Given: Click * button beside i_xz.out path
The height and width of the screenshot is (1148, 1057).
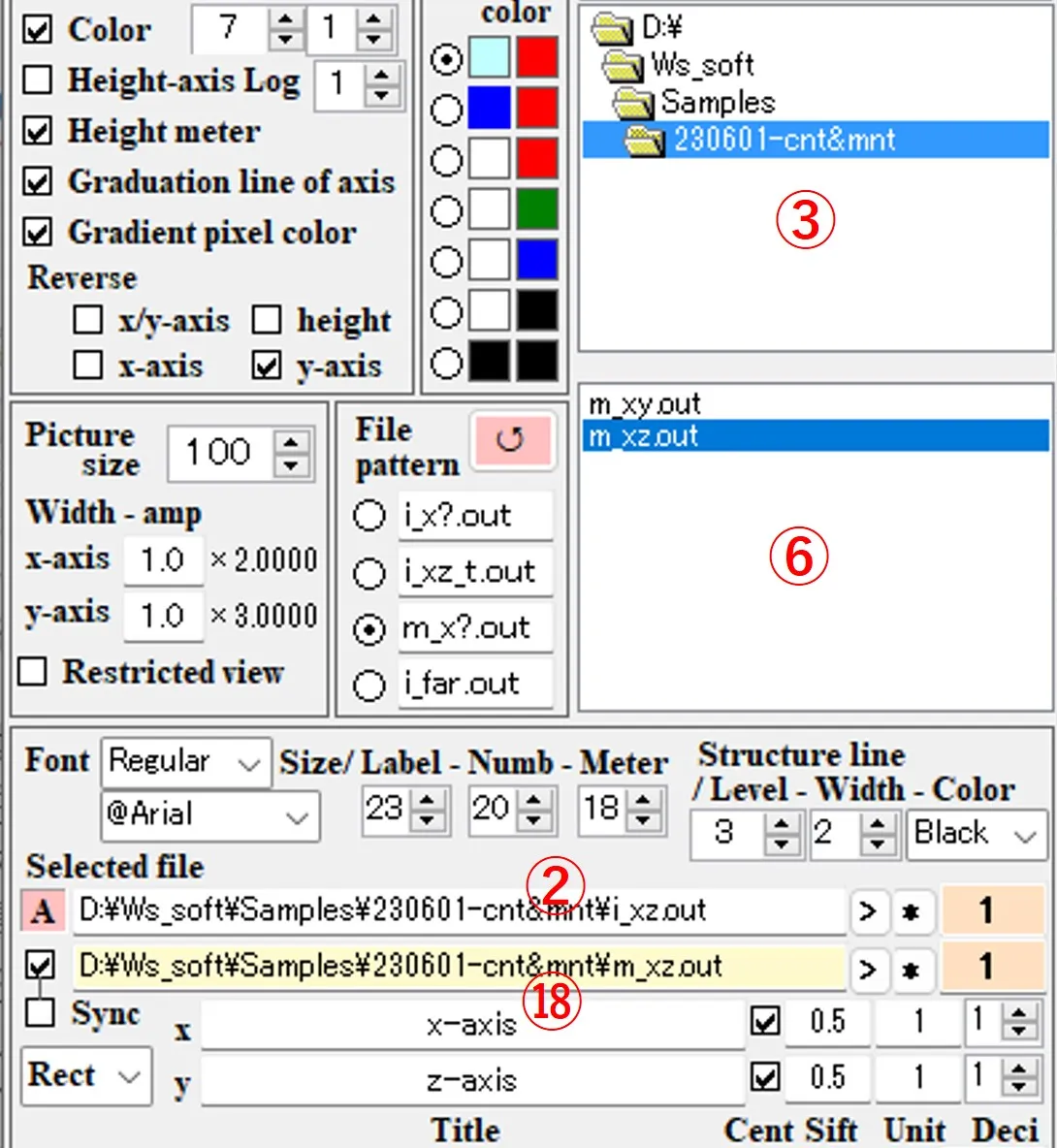Looking at the screenshot, I should click(913, 912).
